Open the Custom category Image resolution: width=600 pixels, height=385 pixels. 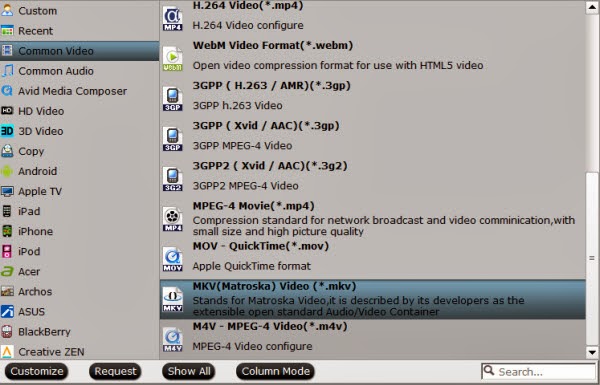(x=79, y=10)
